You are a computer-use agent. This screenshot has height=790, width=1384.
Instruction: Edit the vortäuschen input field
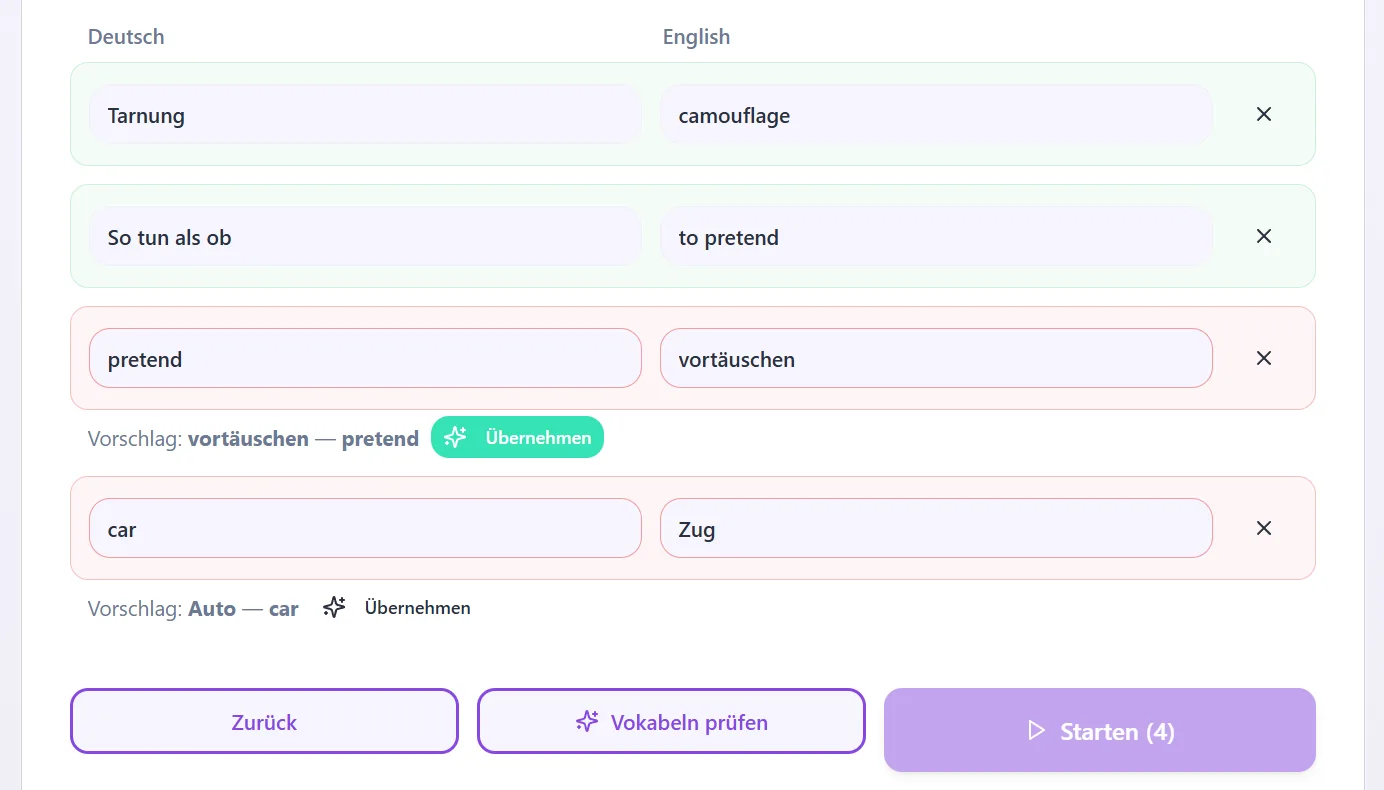(936, 358)
